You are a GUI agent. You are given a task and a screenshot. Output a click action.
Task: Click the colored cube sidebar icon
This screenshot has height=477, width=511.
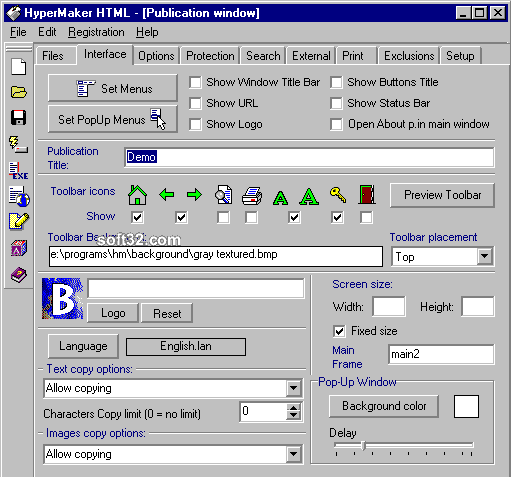(19, 248)
